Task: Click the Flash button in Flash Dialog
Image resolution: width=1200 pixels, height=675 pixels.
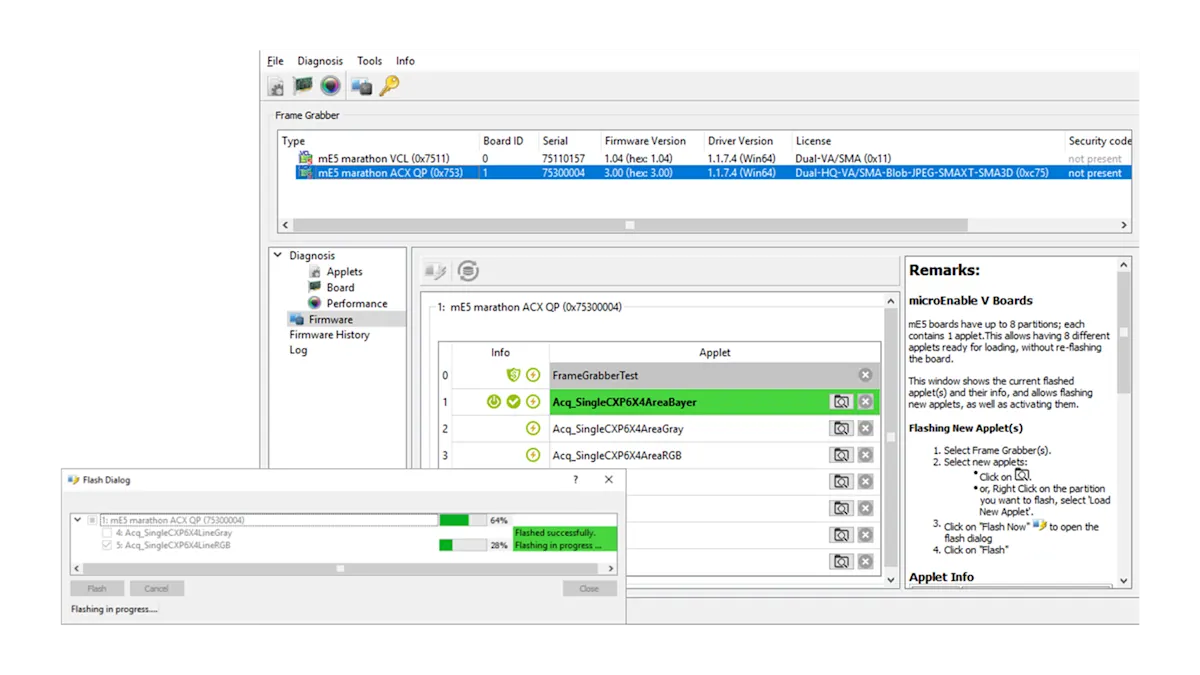Action: point(97,589)
